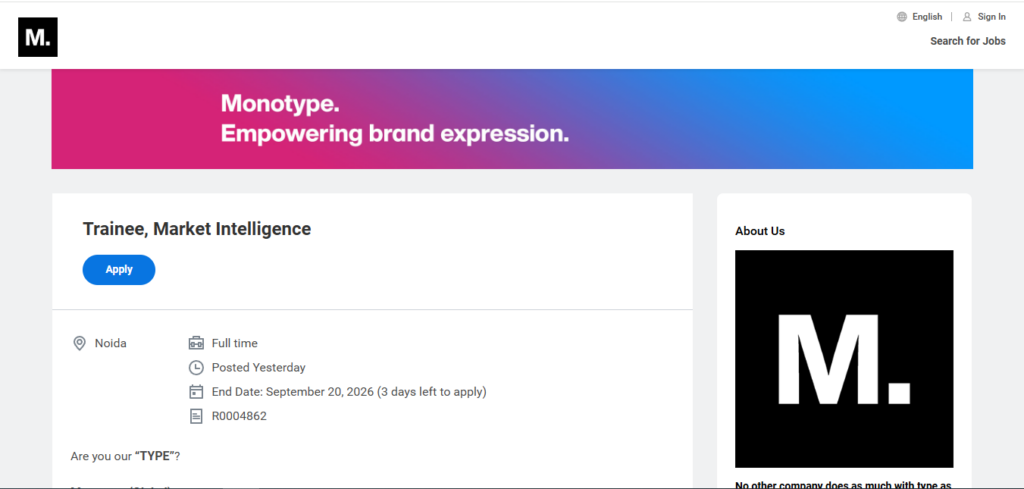Click the Sign In person icon
This screenshot has width=1024, height=489.
(x=967, y=17)
